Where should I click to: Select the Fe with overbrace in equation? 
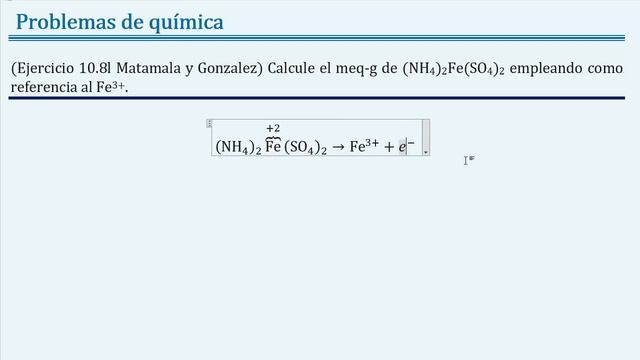273,145
